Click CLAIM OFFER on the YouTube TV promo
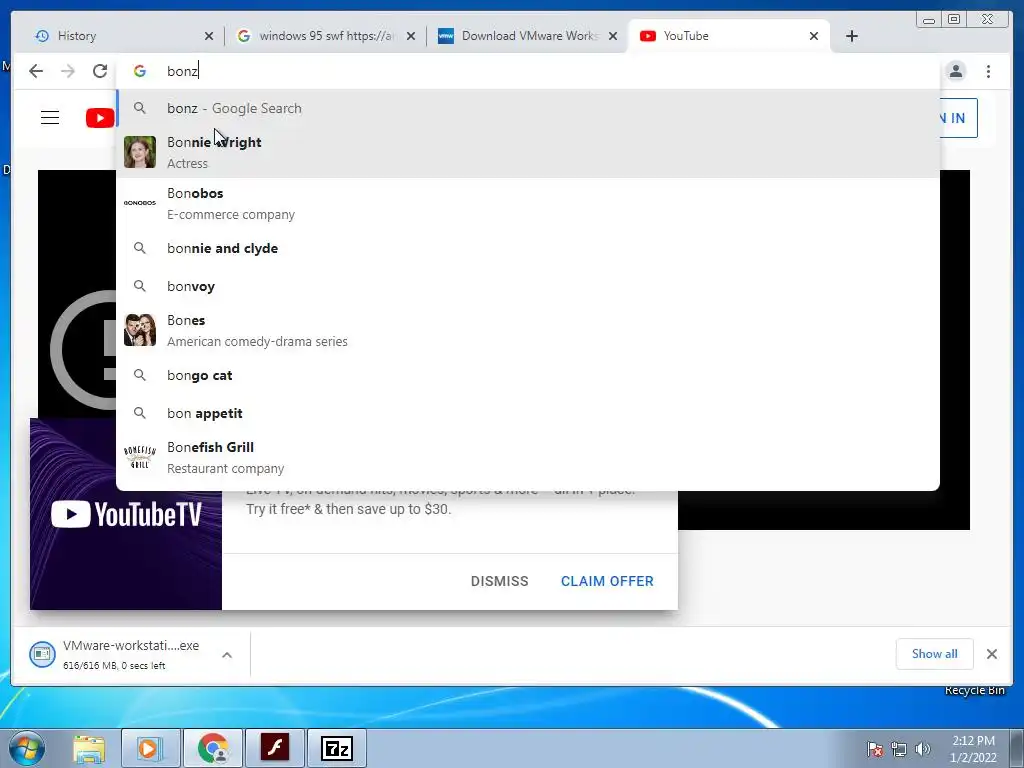This screenshot has width=1024, height=768. 607,581
